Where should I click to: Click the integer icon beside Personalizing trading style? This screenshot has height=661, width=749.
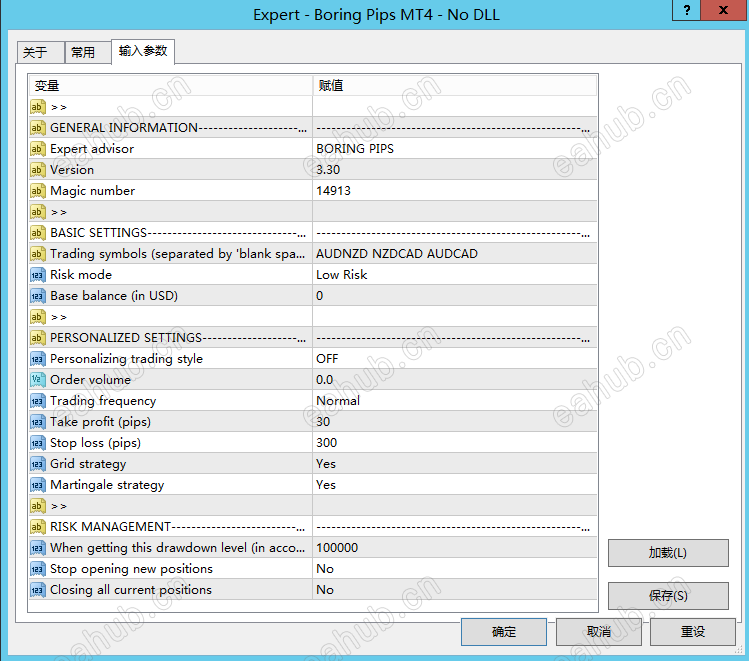(38, 359)
